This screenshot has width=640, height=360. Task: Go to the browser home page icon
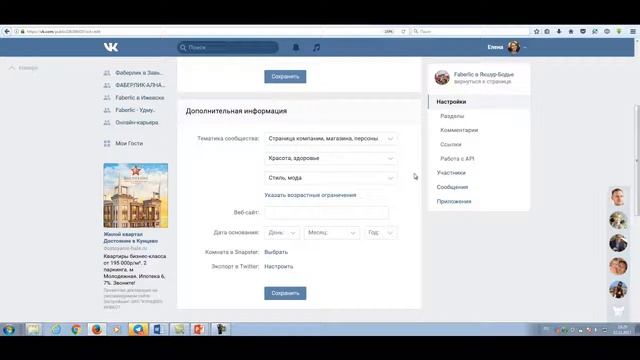571,31
